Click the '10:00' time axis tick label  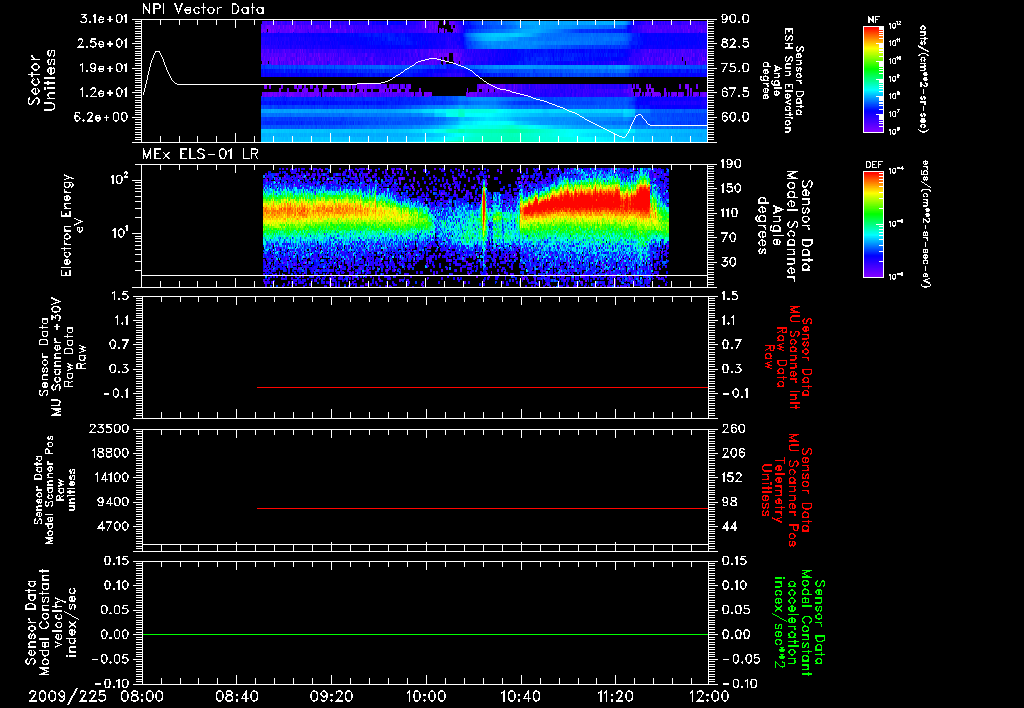(426, 696)
